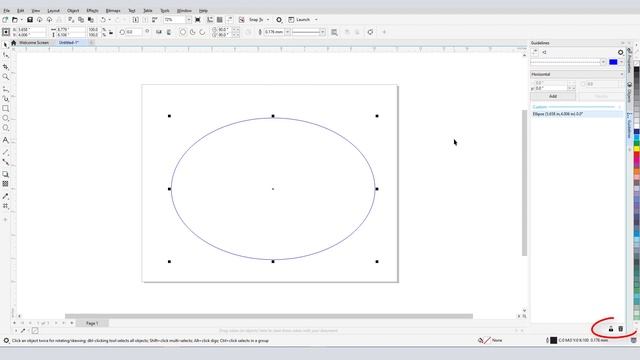Select the Pick tool in the toolbox

[6, 45]
